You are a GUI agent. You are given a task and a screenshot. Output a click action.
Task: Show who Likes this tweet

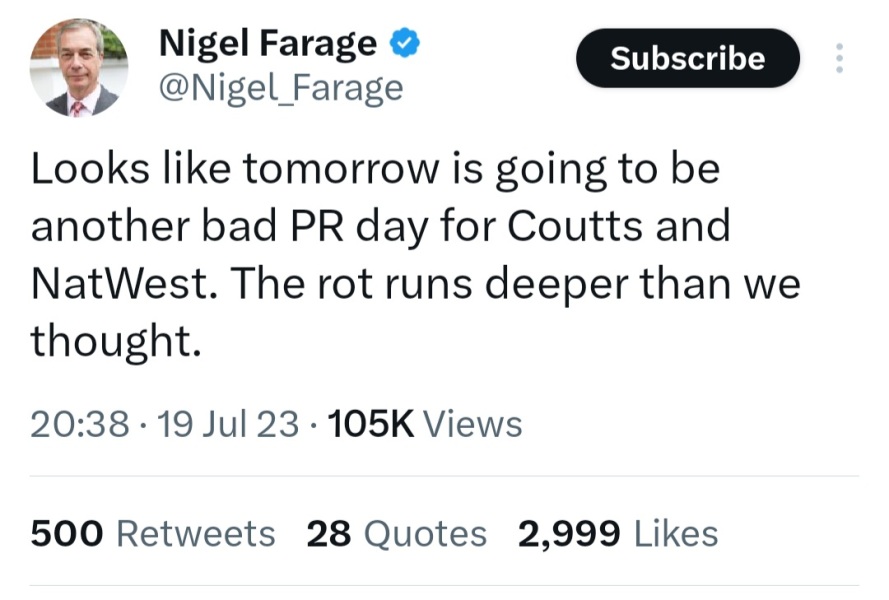pos(676,533)
